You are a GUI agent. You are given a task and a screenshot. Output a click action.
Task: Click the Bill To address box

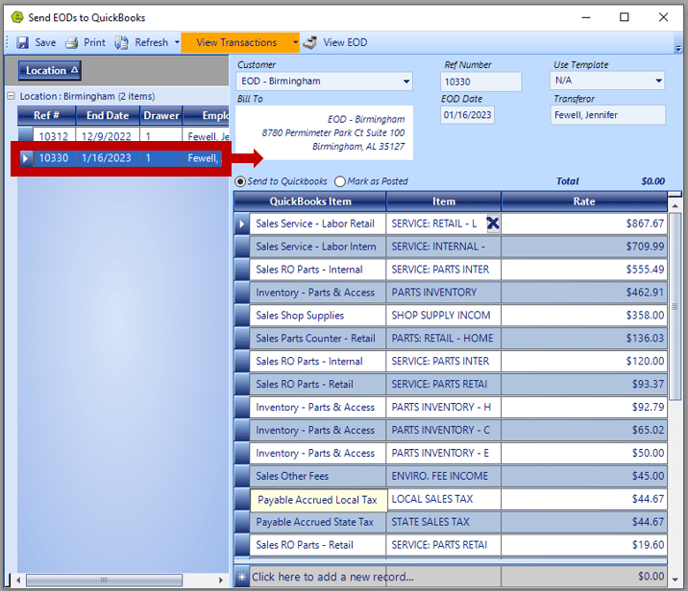[x=324, y=133]
